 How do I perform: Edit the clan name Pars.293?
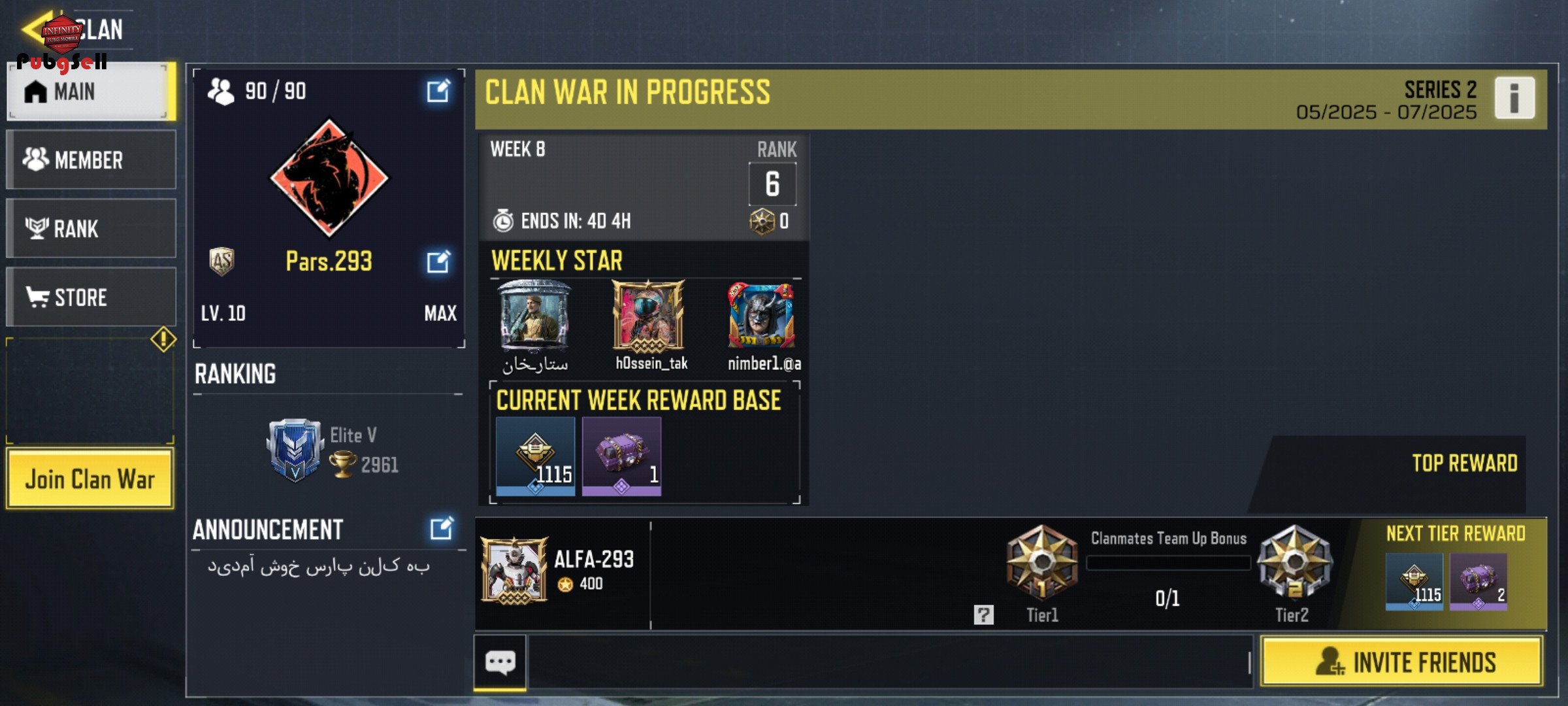(438, 261)
